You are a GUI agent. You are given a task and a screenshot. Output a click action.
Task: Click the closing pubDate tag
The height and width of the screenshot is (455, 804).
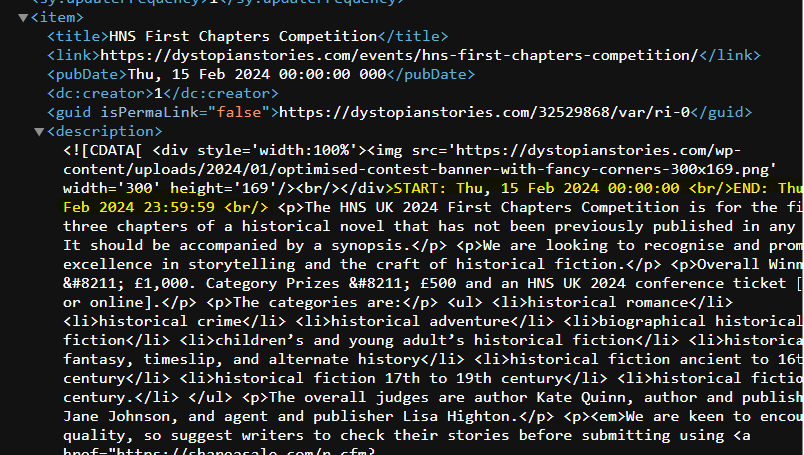(x=431, y=74)
